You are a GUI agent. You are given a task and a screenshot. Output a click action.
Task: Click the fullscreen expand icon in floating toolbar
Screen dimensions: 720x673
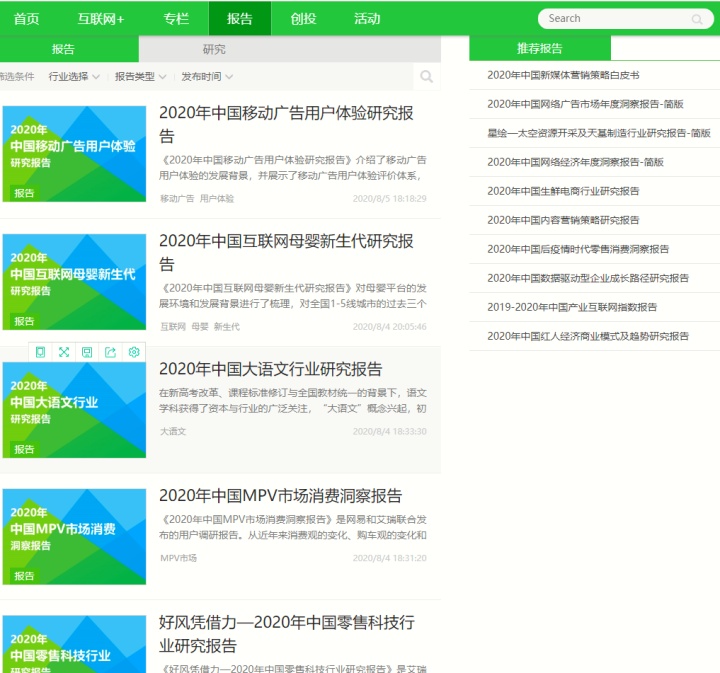(x=64, y=352)
